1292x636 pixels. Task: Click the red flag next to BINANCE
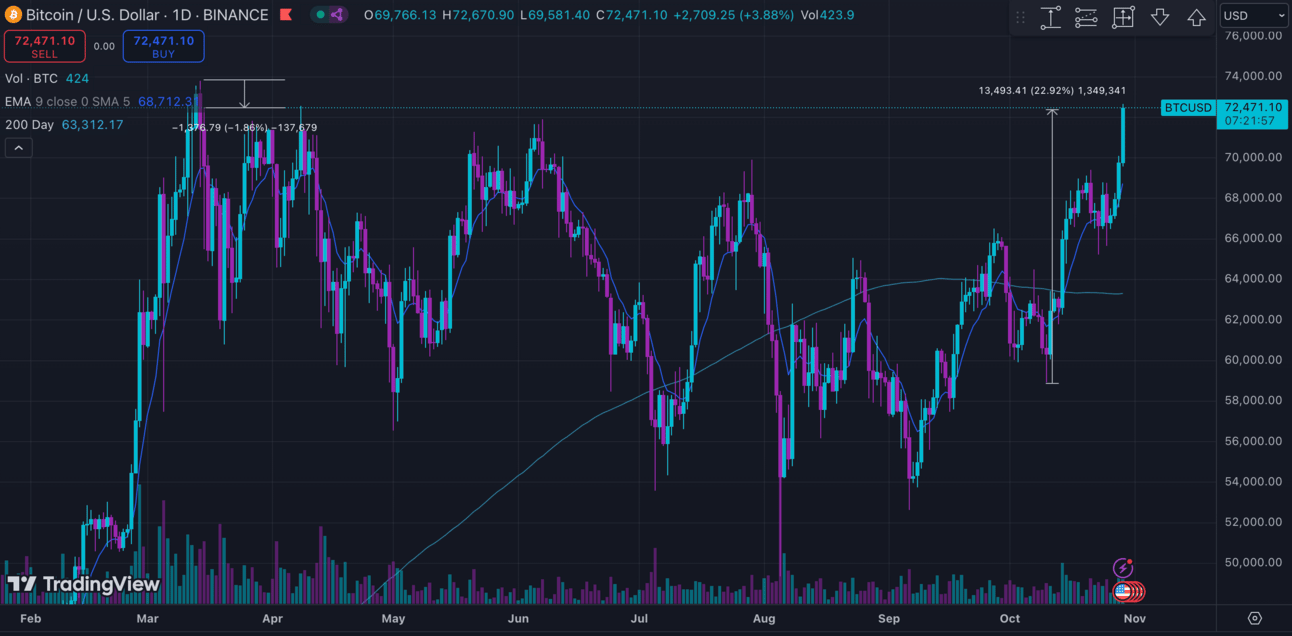click(x=286, y=15)
